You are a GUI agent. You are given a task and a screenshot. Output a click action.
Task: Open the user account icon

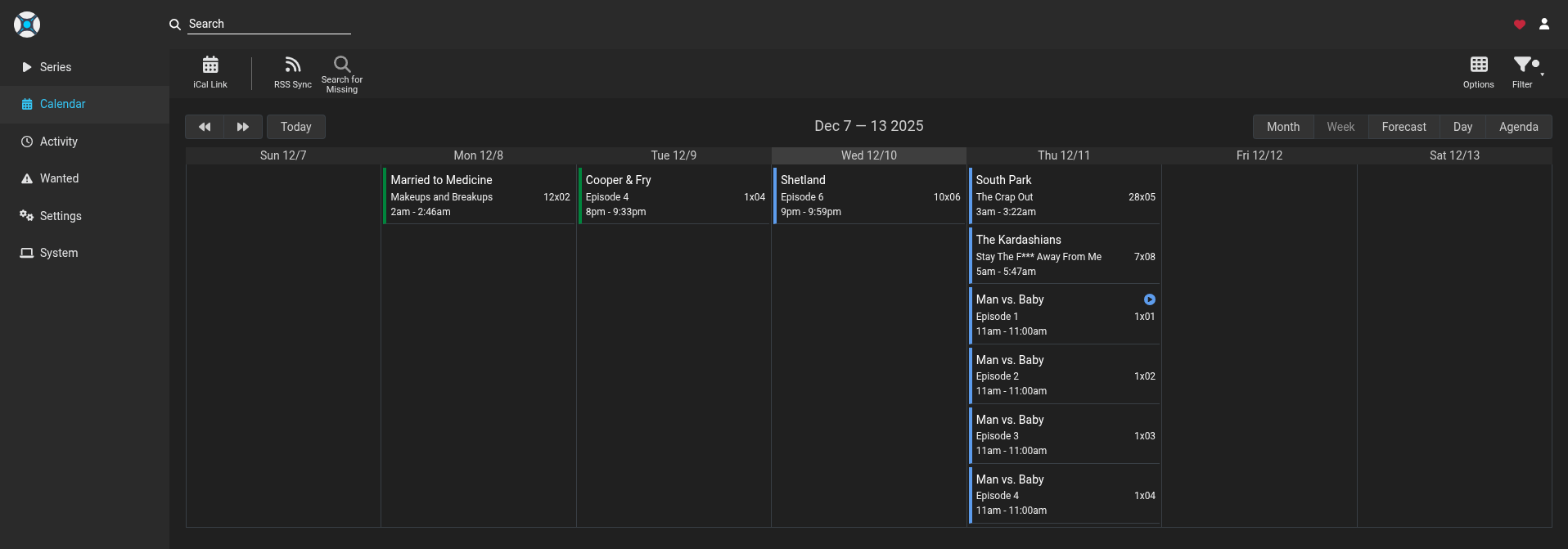pyautogui.click(x=1543, y=25)
